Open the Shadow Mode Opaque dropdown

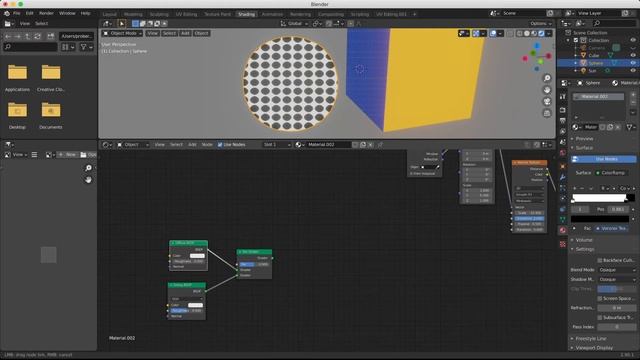617,280
